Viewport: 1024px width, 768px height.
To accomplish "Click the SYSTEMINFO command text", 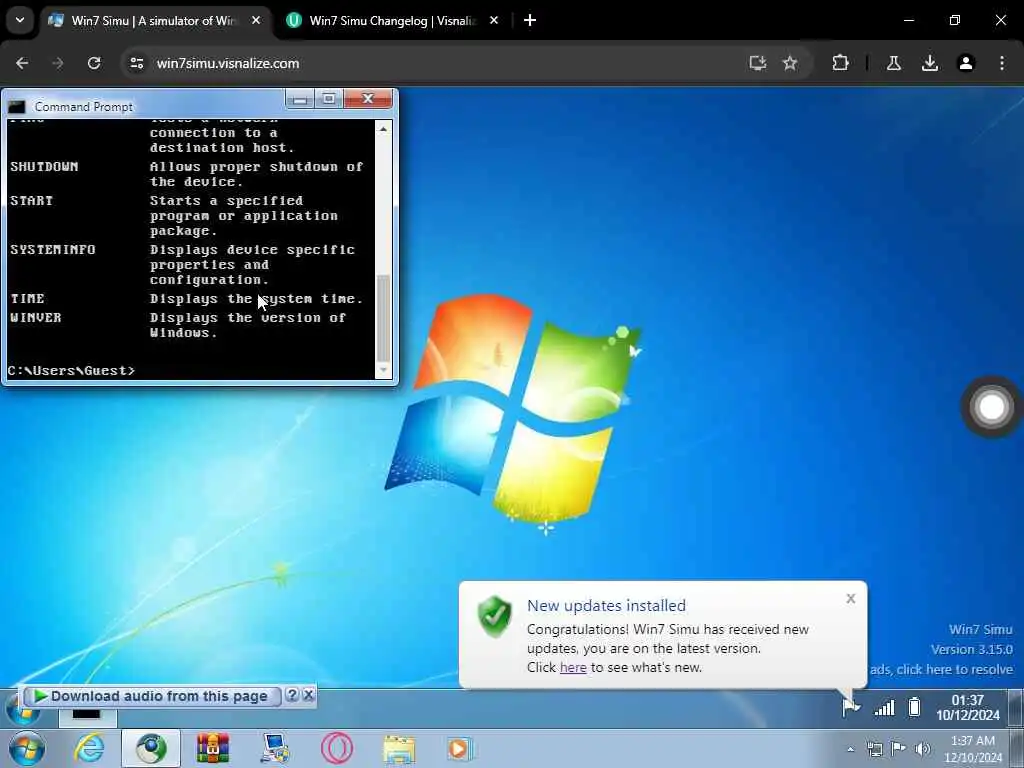I will (x=53, y=249).
